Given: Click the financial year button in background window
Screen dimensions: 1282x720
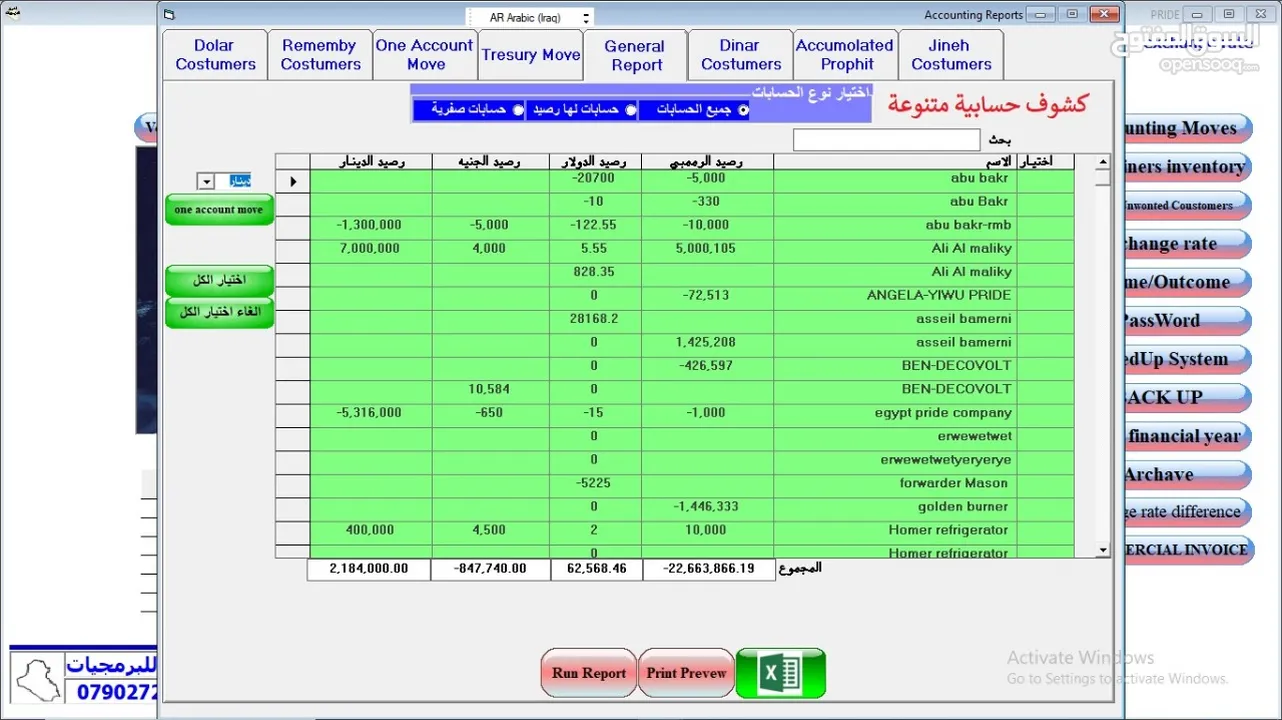Looking at the screenshot, I should coord(1187,436).
